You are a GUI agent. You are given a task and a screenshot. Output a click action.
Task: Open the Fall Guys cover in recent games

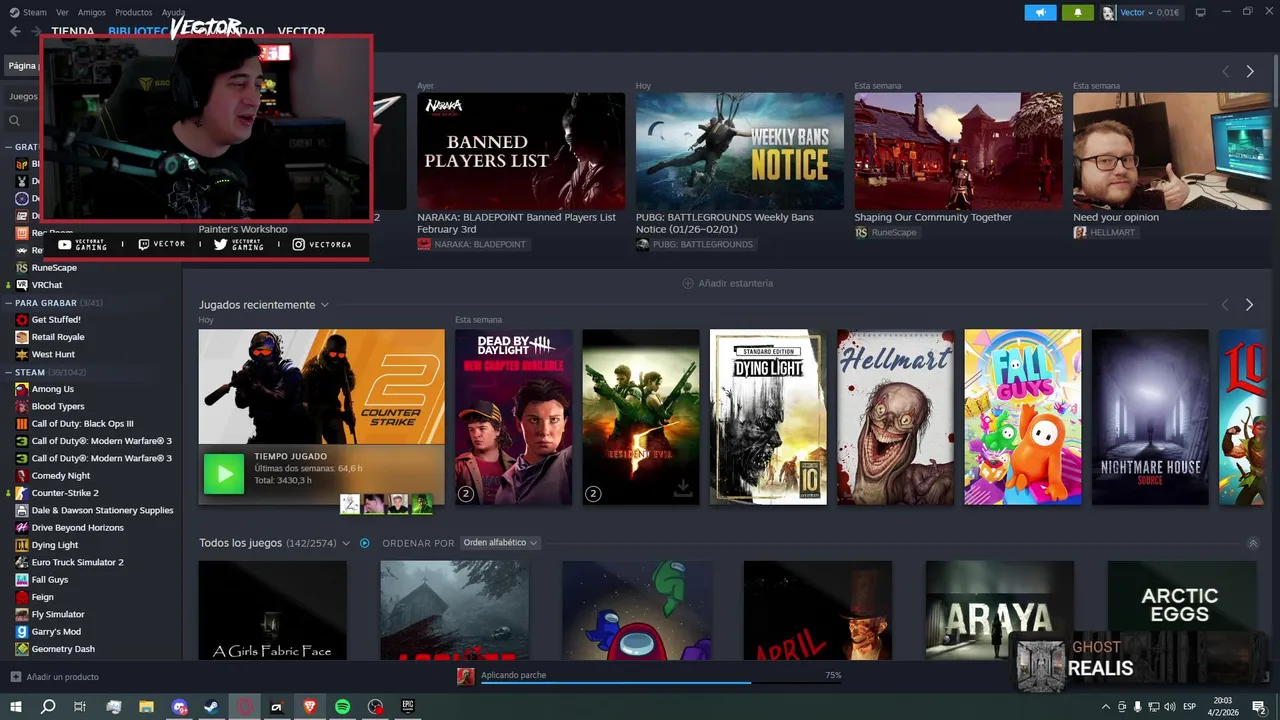click(x=1023, y=417)
